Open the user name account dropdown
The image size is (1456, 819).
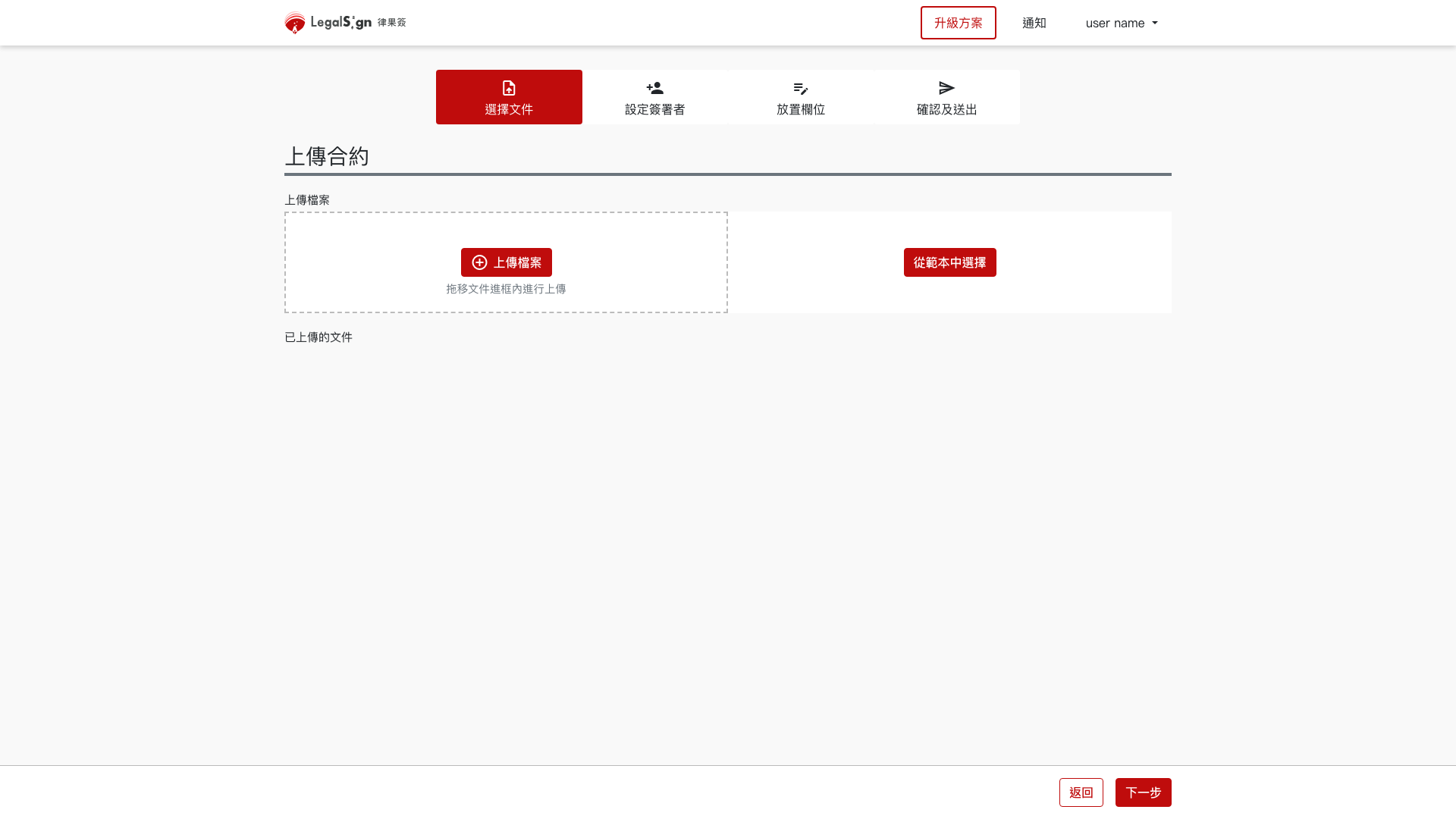pyautogui.click(x=1115, y=23)
